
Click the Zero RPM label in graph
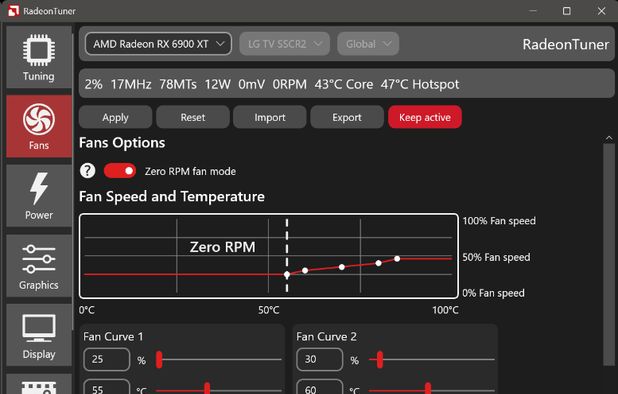(222, 247)
